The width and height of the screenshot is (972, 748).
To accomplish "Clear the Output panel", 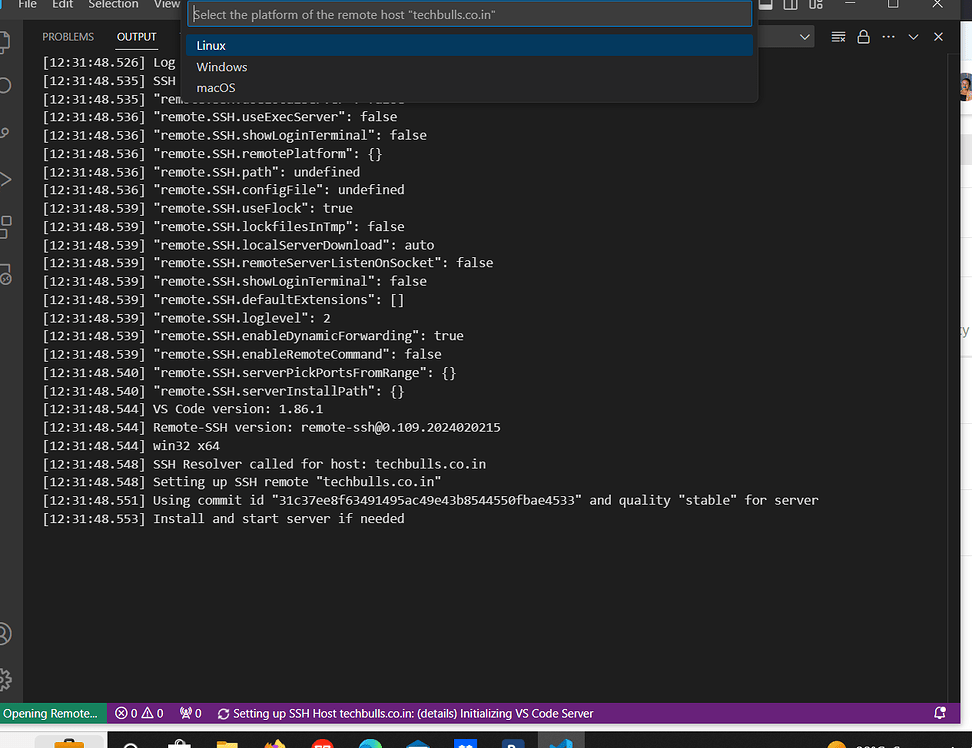I will pos(838,36).
